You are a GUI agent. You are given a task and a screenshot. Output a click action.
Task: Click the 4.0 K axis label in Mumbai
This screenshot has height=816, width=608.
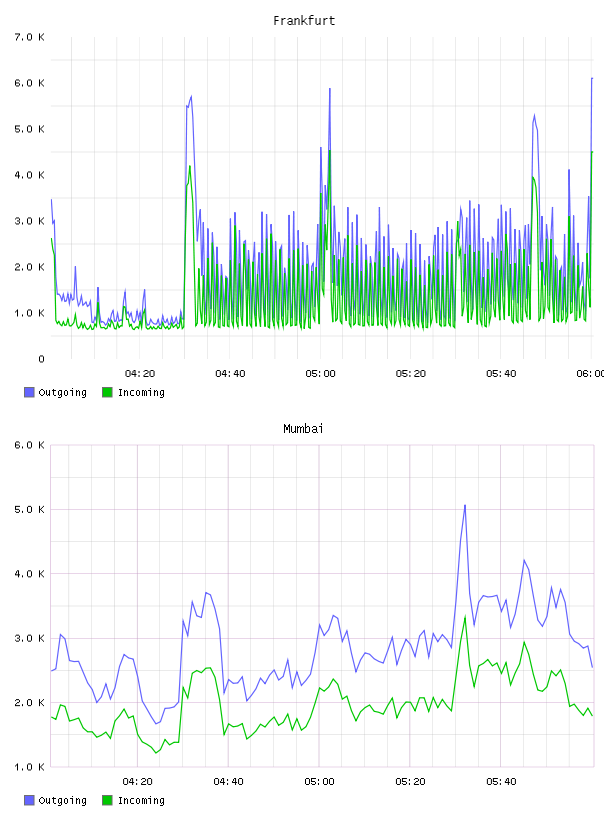(x=30, y=574)
